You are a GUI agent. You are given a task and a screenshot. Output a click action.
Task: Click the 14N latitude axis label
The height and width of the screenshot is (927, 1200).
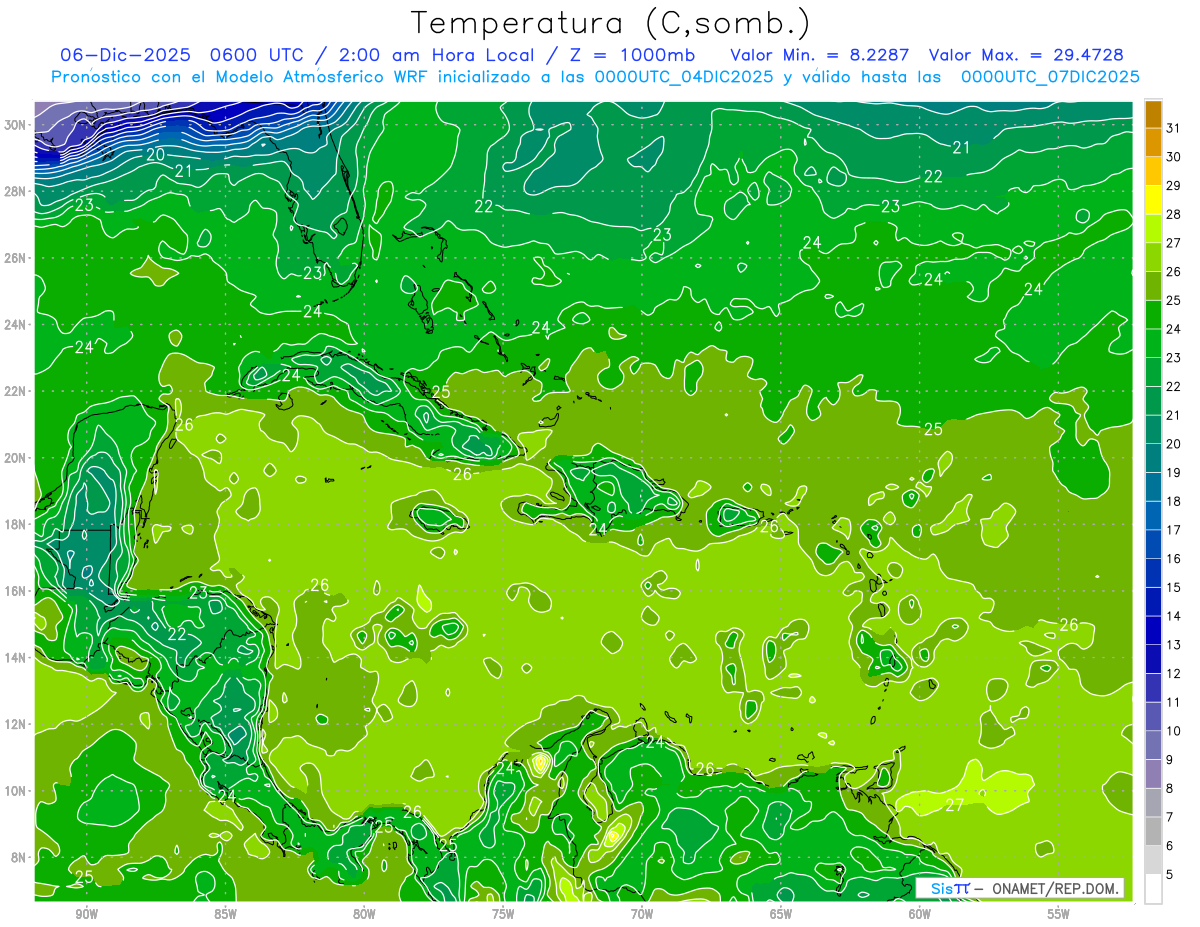pyautogui.click(x=16, y=658)
